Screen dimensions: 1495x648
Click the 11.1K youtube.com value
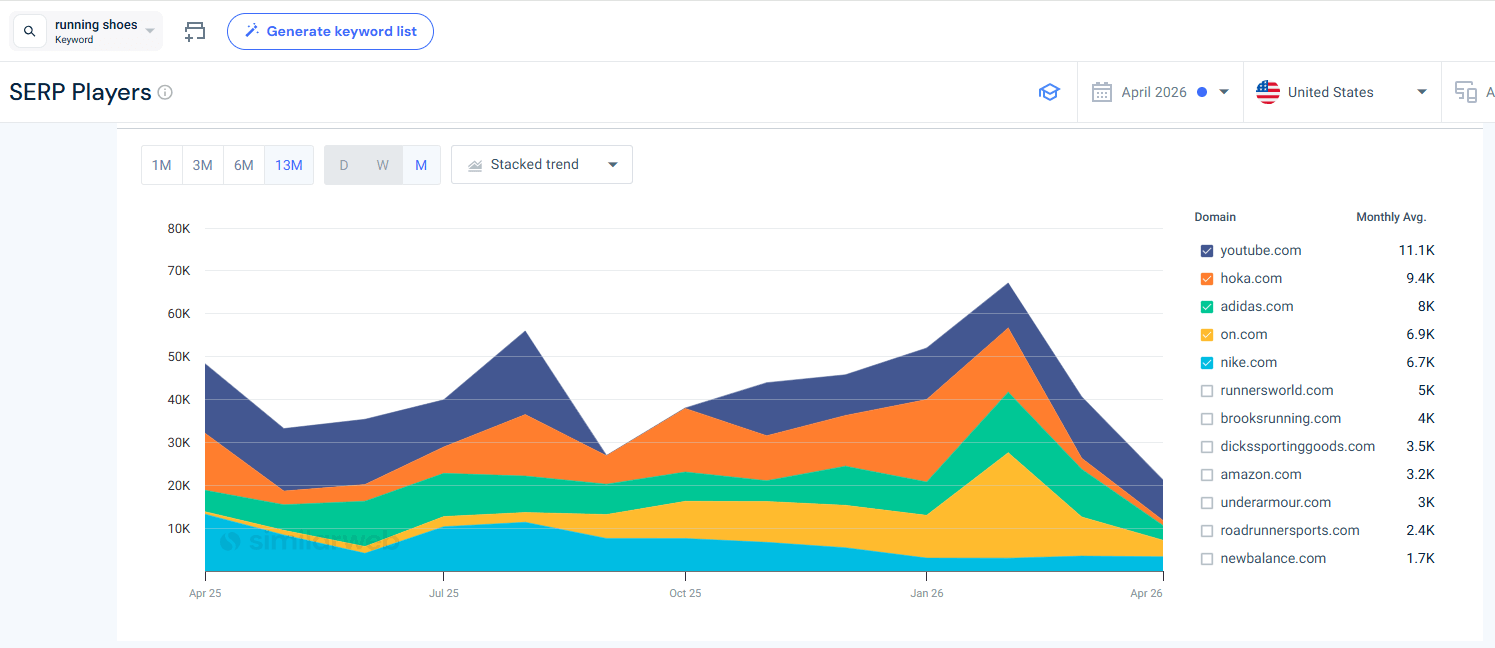click(x=1416, y=251)
